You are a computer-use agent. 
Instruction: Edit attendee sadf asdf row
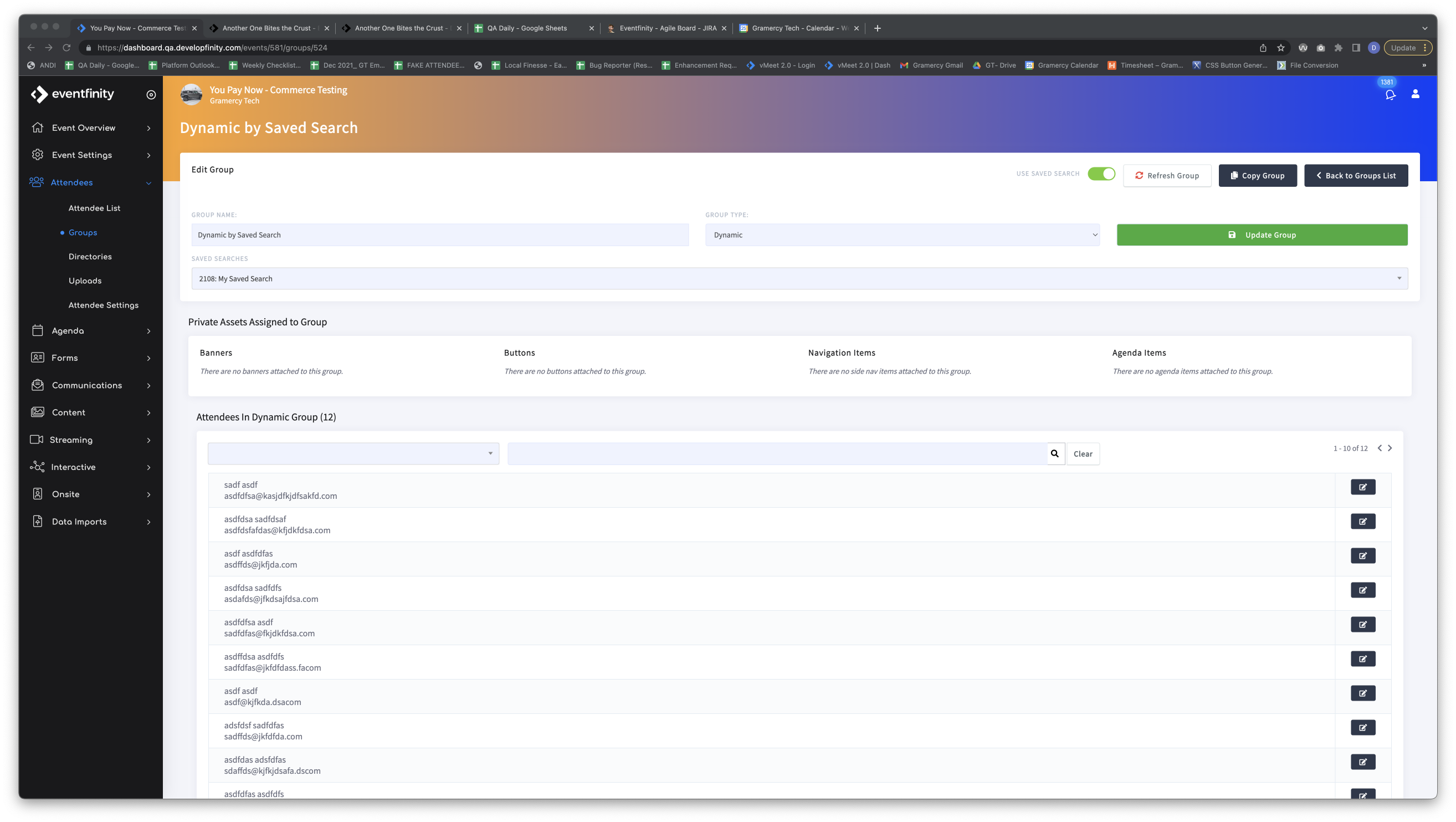point(1363,487)
